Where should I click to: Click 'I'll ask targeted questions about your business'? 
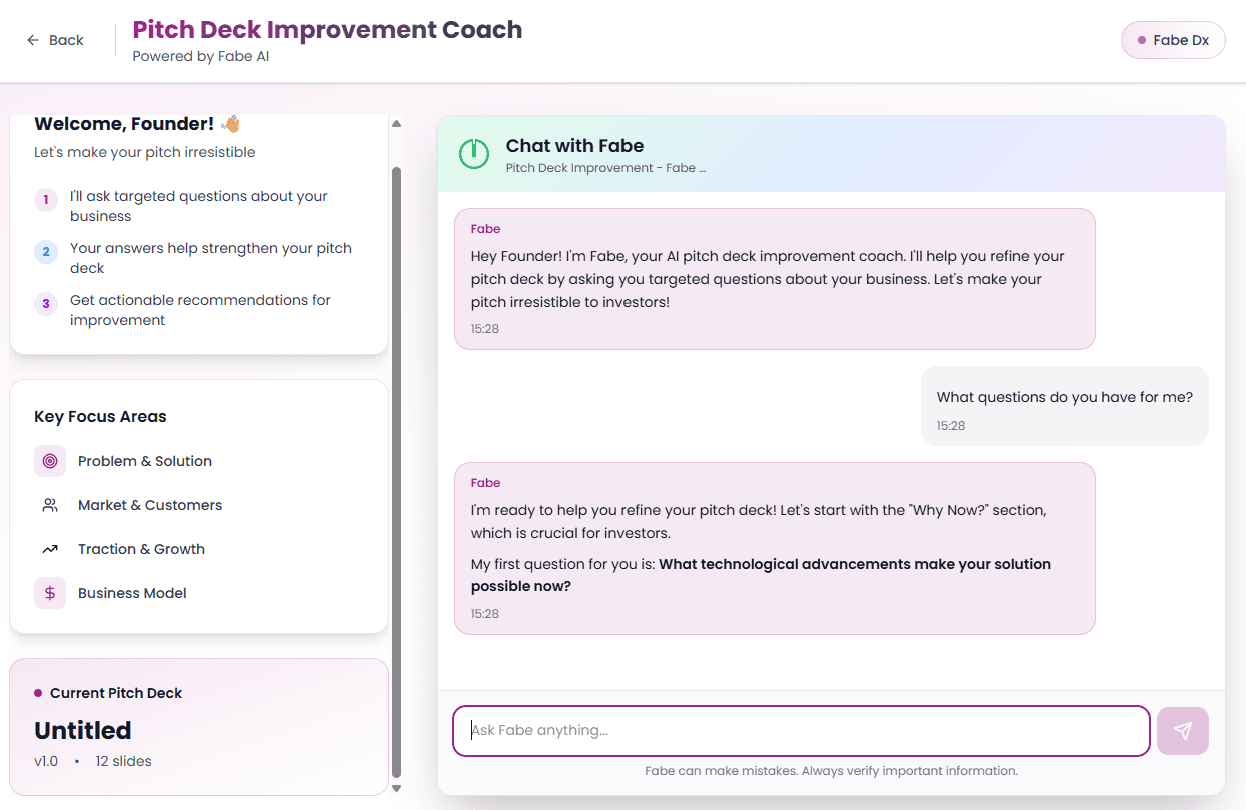199,206
